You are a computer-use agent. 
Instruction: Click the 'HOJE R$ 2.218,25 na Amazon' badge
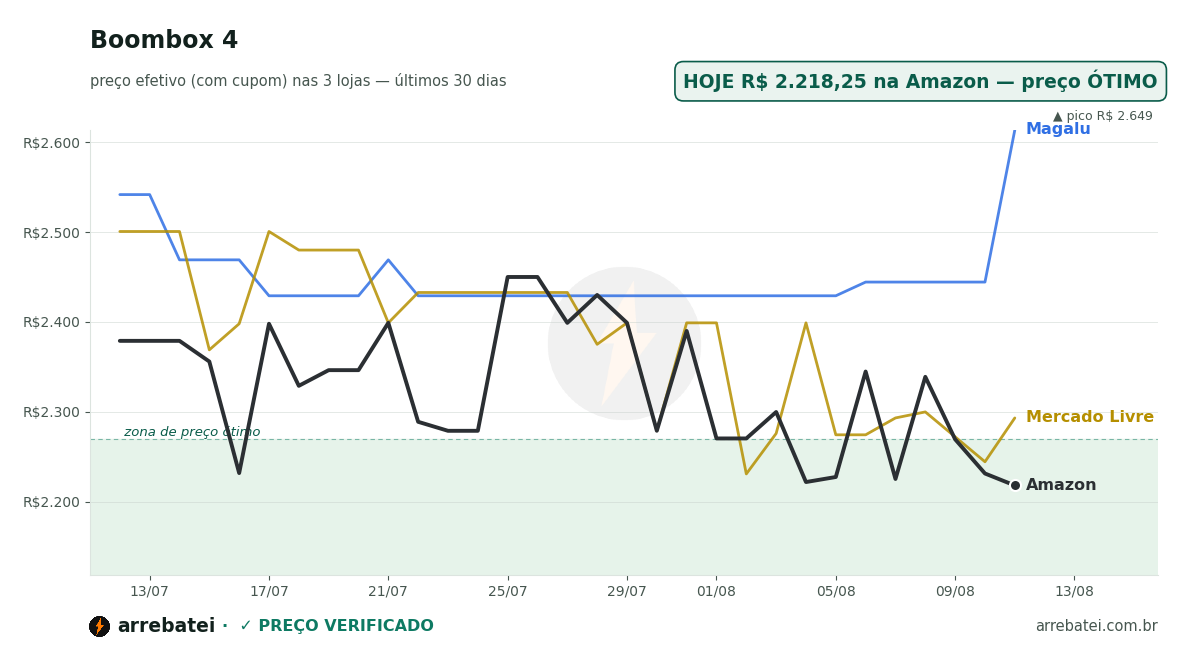click(920, 82)
